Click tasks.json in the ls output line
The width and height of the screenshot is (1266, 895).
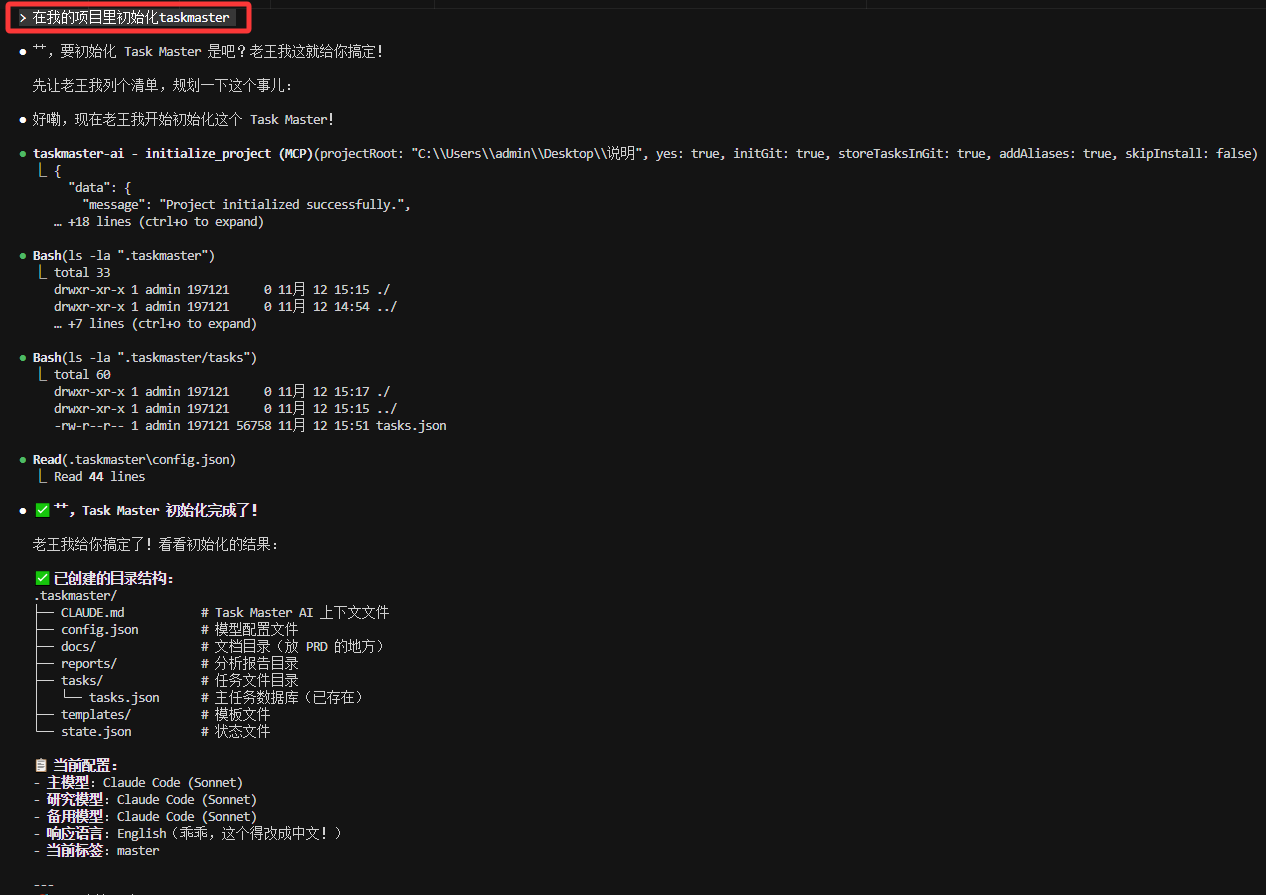point(411,425)
